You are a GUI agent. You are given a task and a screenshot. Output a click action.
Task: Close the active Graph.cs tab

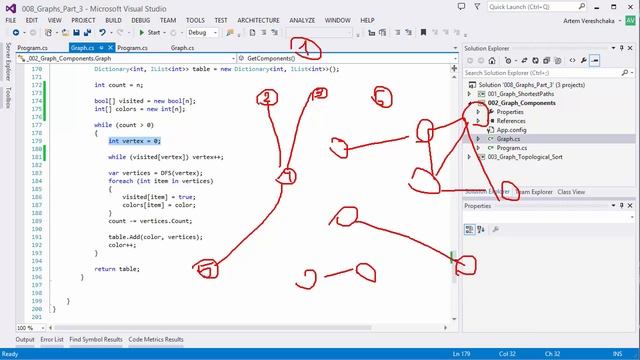[110, 48]
